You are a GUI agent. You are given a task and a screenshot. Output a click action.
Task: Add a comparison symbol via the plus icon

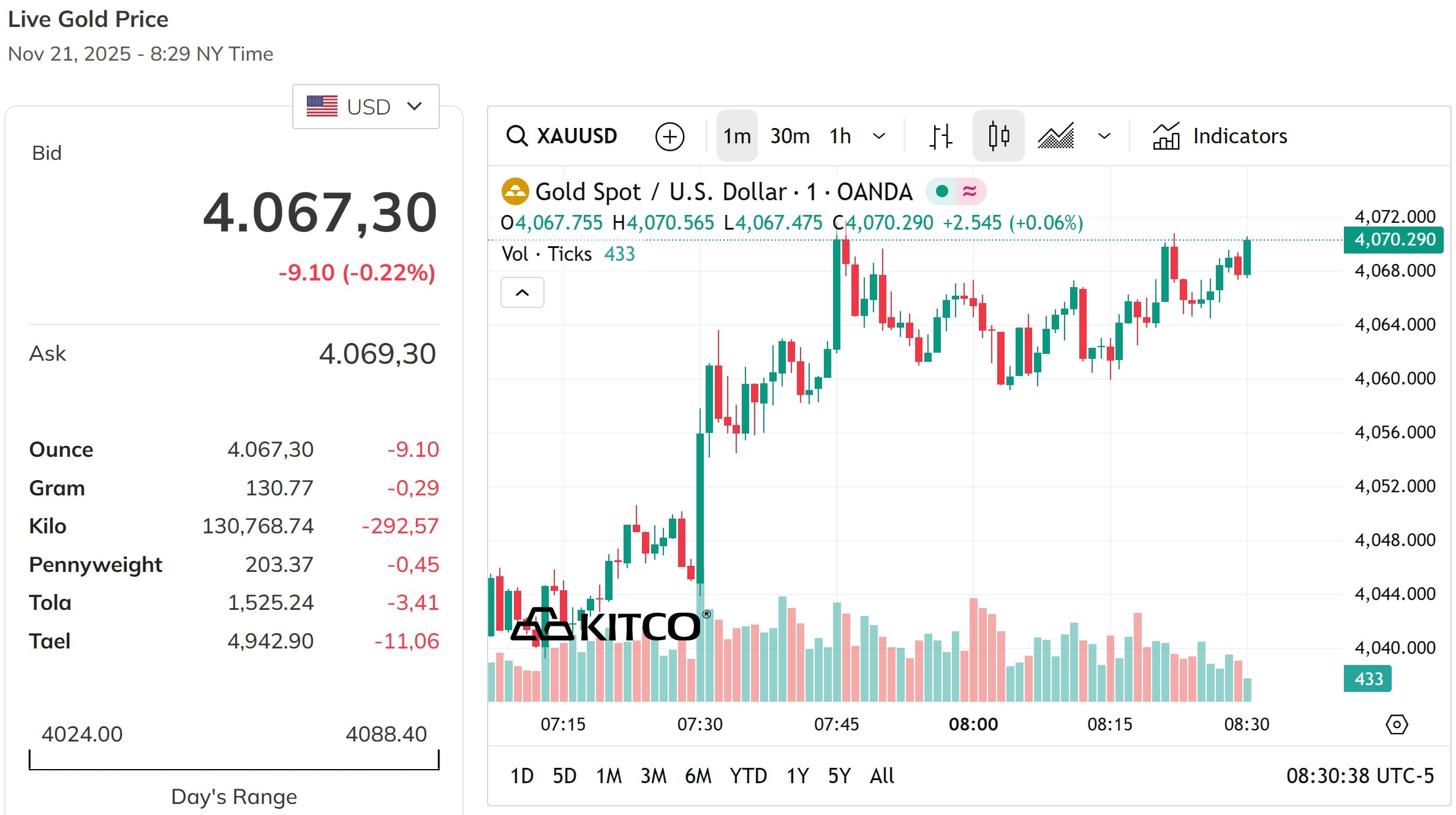tap(670, 136)
